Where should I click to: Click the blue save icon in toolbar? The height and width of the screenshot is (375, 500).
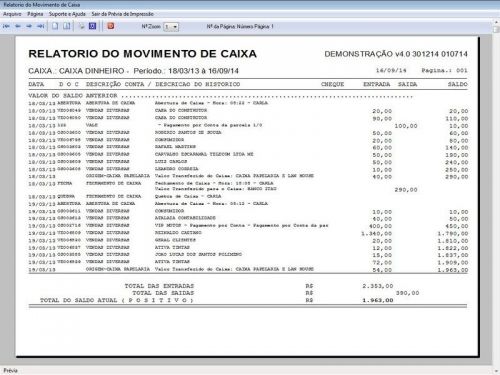(93, 26)
